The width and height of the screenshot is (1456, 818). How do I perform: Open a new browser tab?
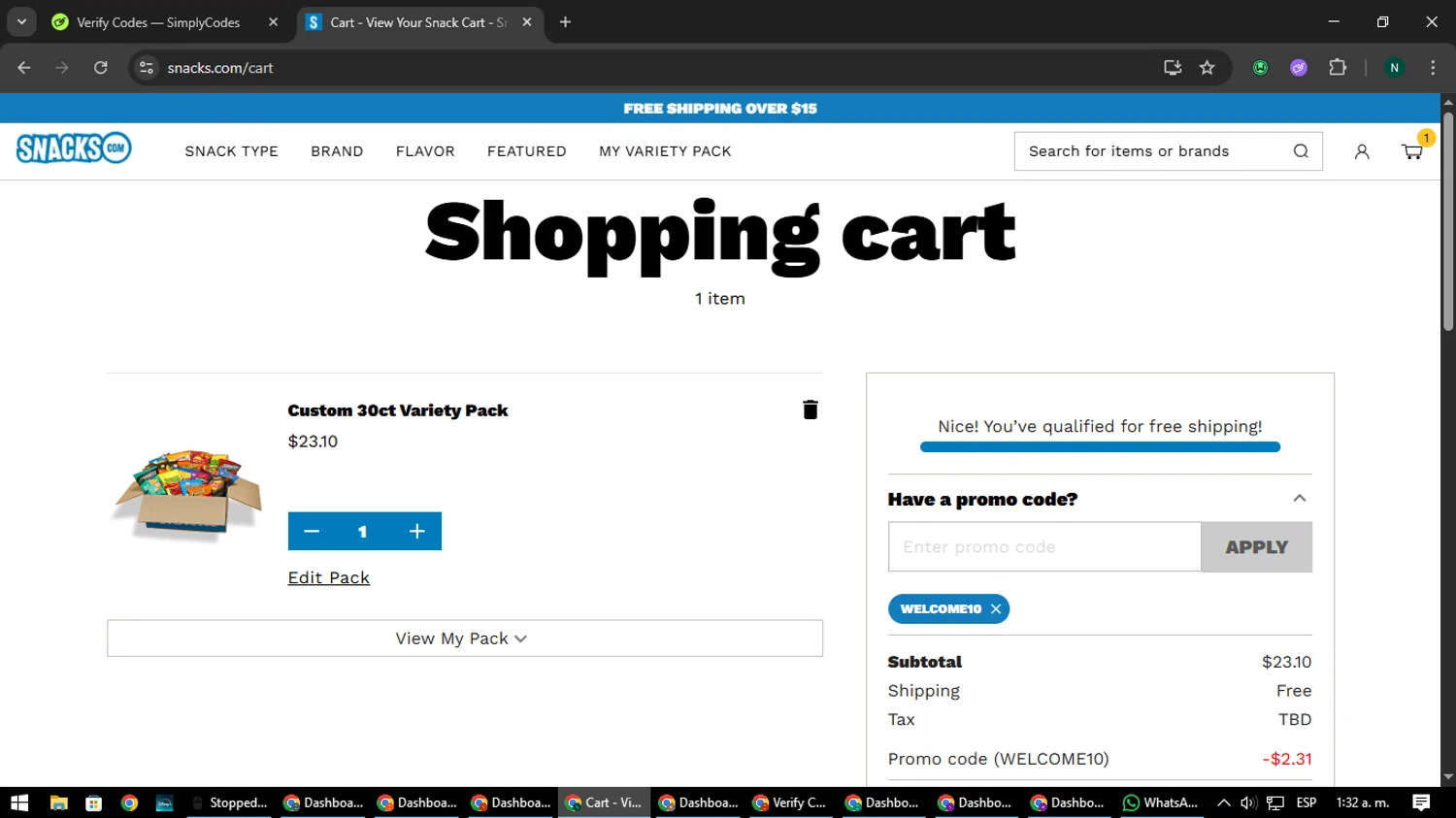point(565,21)
